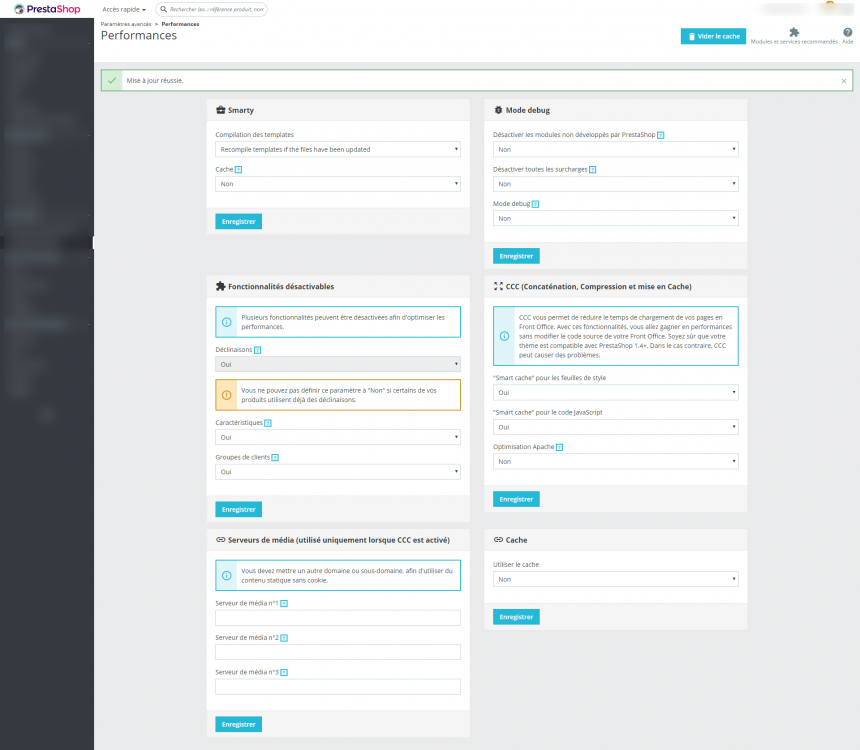Viewport: 860px width, 750px height.
Task: Click the help icon beside Optimisation Apache
Action: point(559,447)
